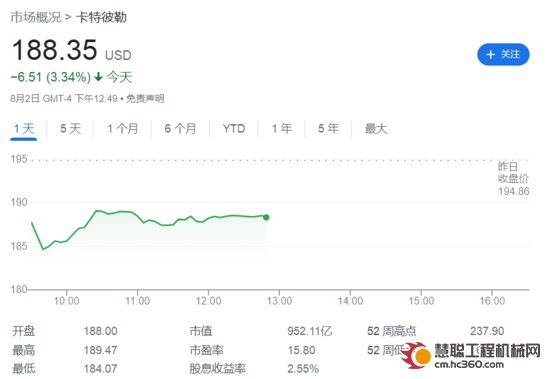Screen dimensions: 550x379
Task: Choose the 5 年 time range
Action: [328, 129]
